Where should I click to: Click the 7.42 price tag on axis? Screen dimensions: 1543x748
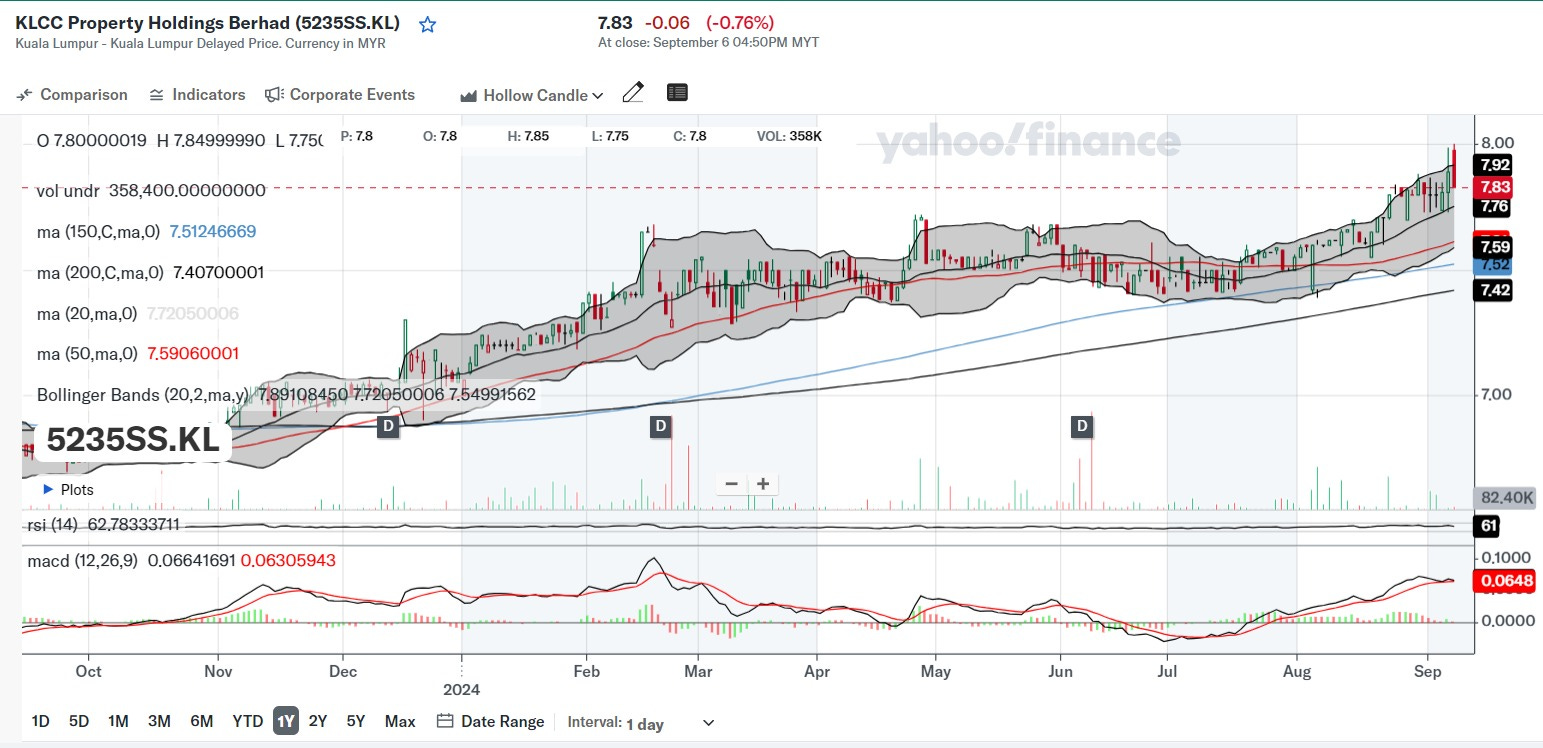click(1495, 289)
